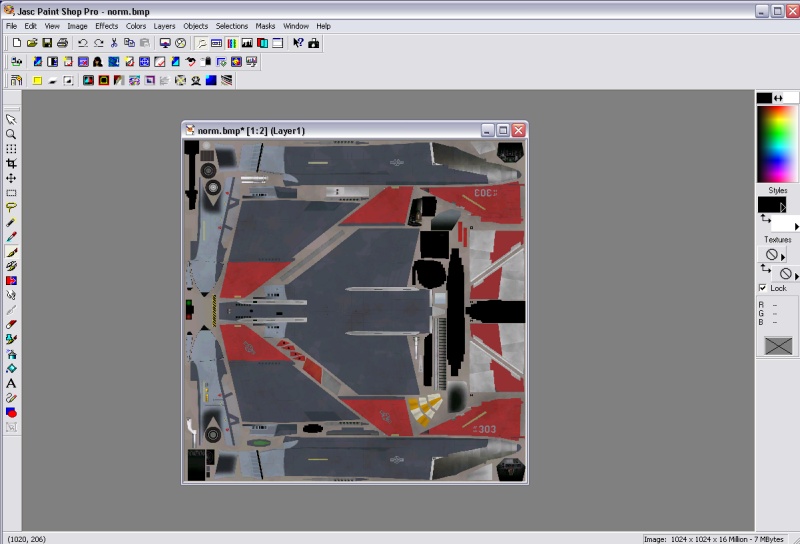Toggle the Histogram window button
Viewport: 800px width, 544px height.
[247, 43]
